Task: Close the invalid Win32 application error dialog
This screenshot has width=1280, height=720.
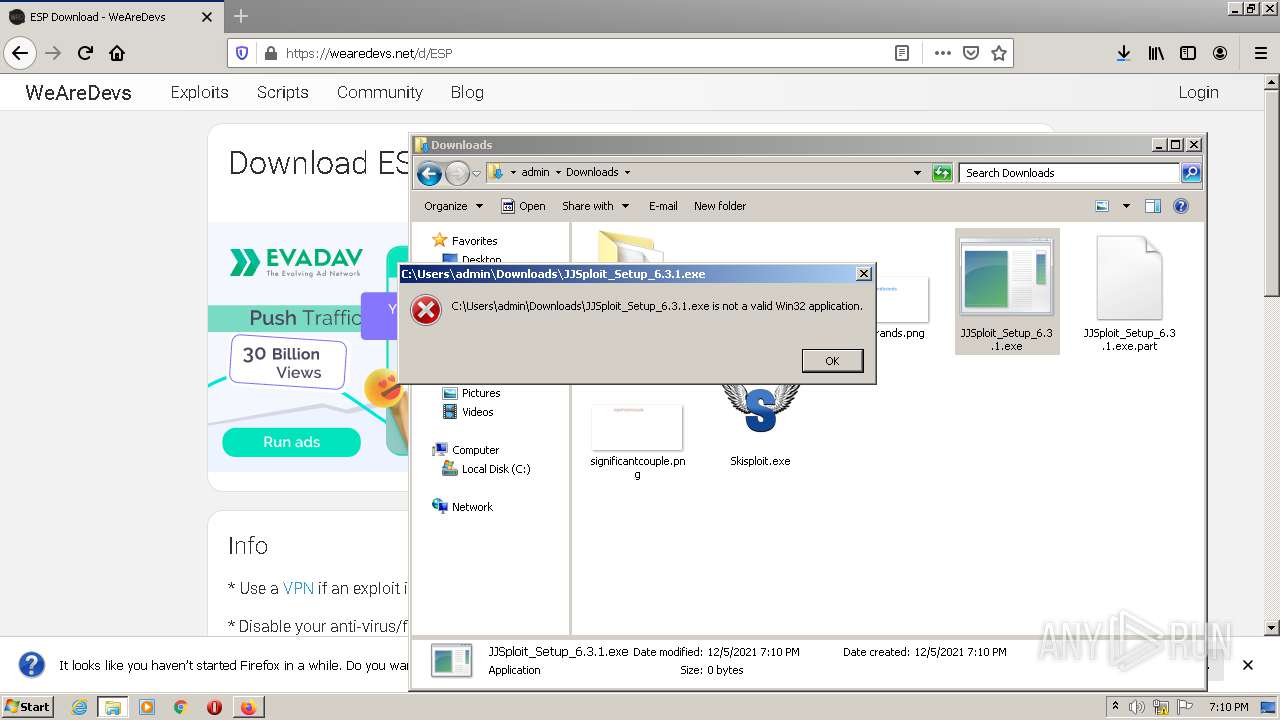Action: pos(864,274)
